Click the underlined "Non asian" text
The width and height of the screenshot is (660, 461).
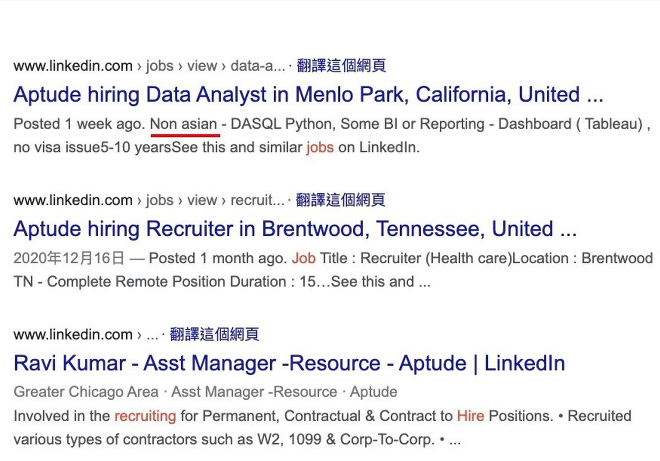[184, 125]
